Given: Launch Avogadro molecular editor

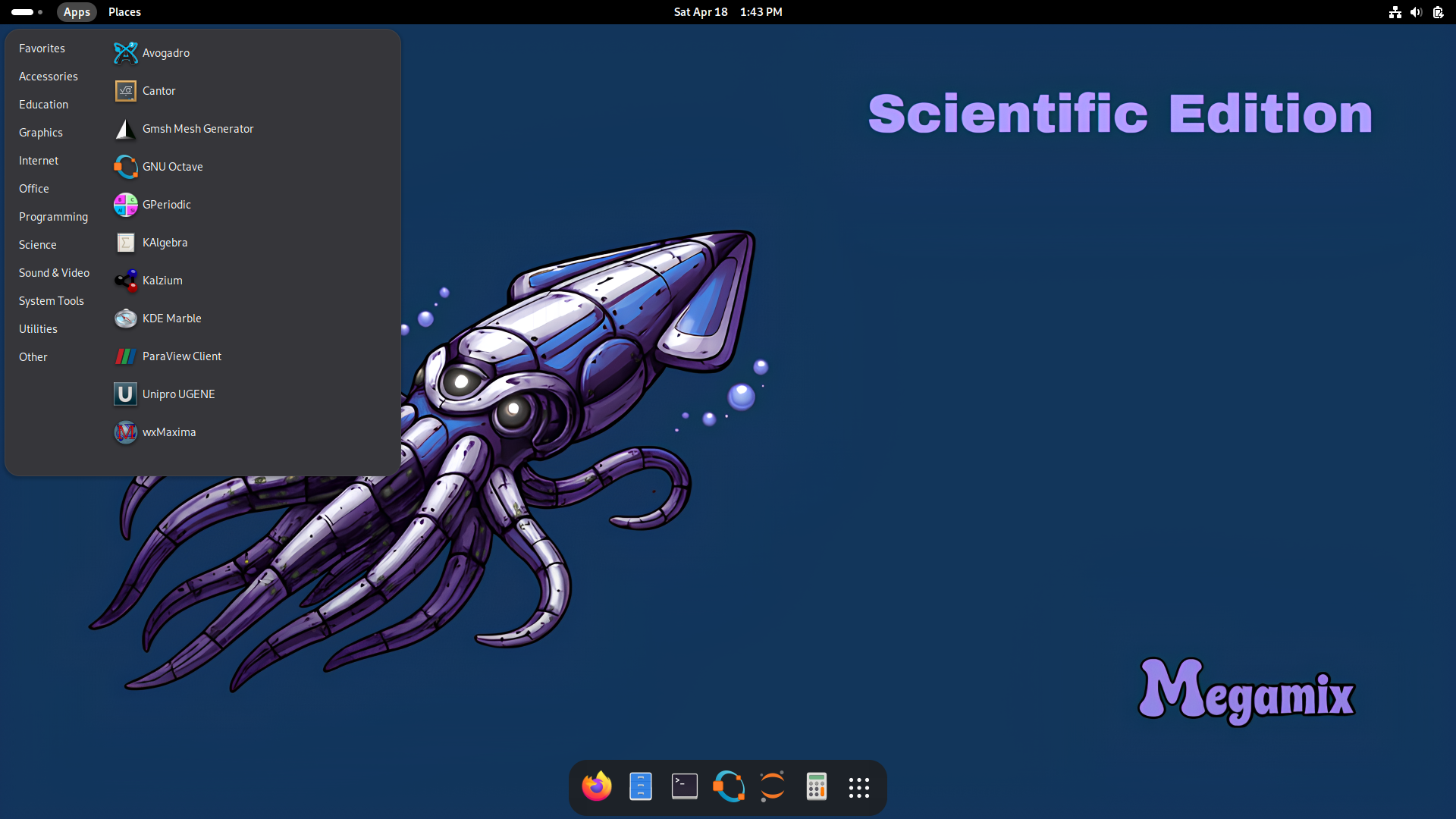Looking at the screenshot, I should pyautogui.click(x=165, y=52).
